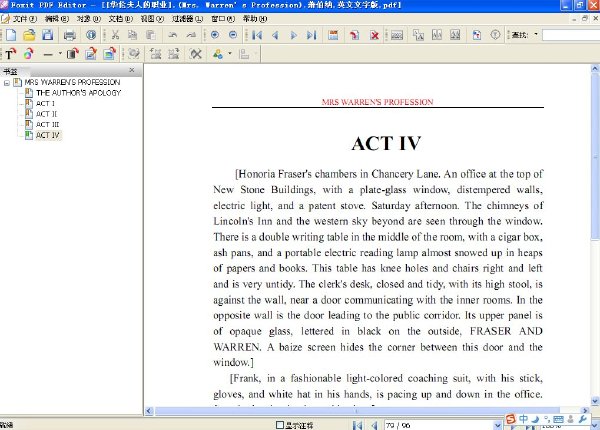Open the 窗口 (Window) menu

click(x=223, y=19)
